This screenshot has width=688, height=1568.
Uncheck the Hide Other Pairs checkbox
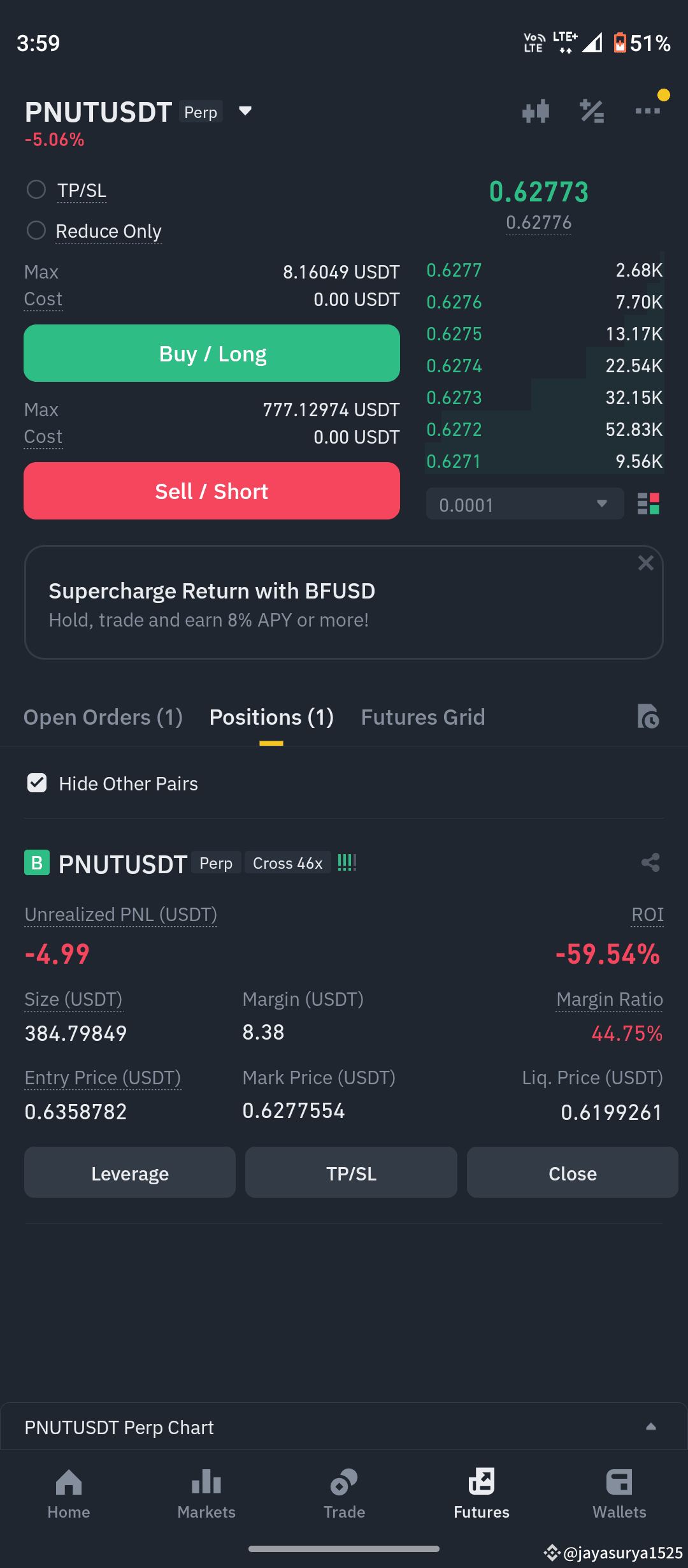pos(37,783)
